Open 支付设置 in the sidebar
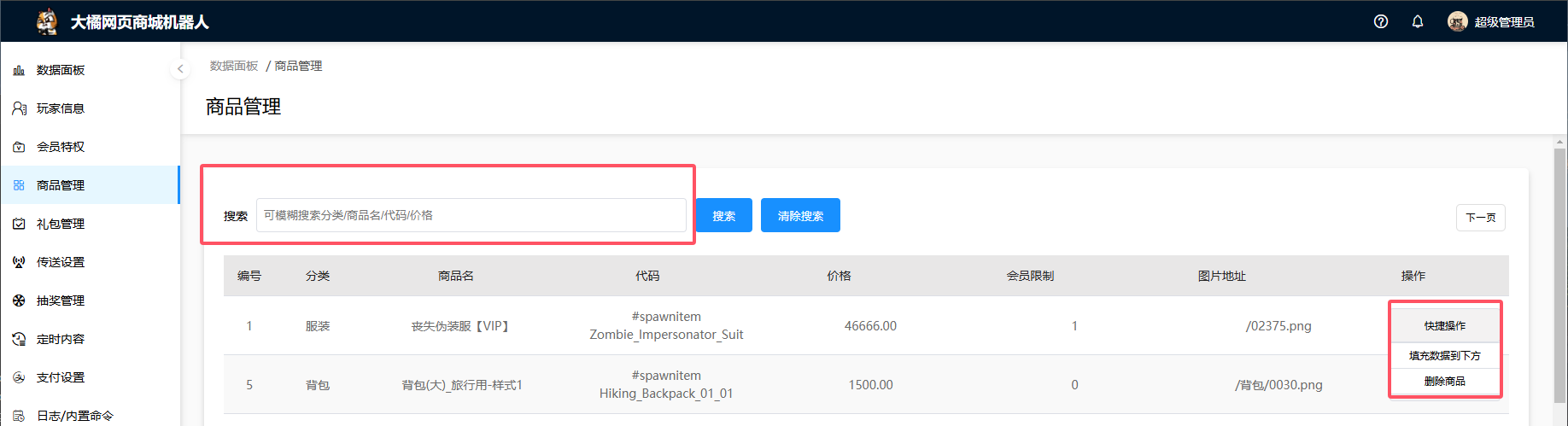Viewport: 1568px width, 426px height. [60, 377]
